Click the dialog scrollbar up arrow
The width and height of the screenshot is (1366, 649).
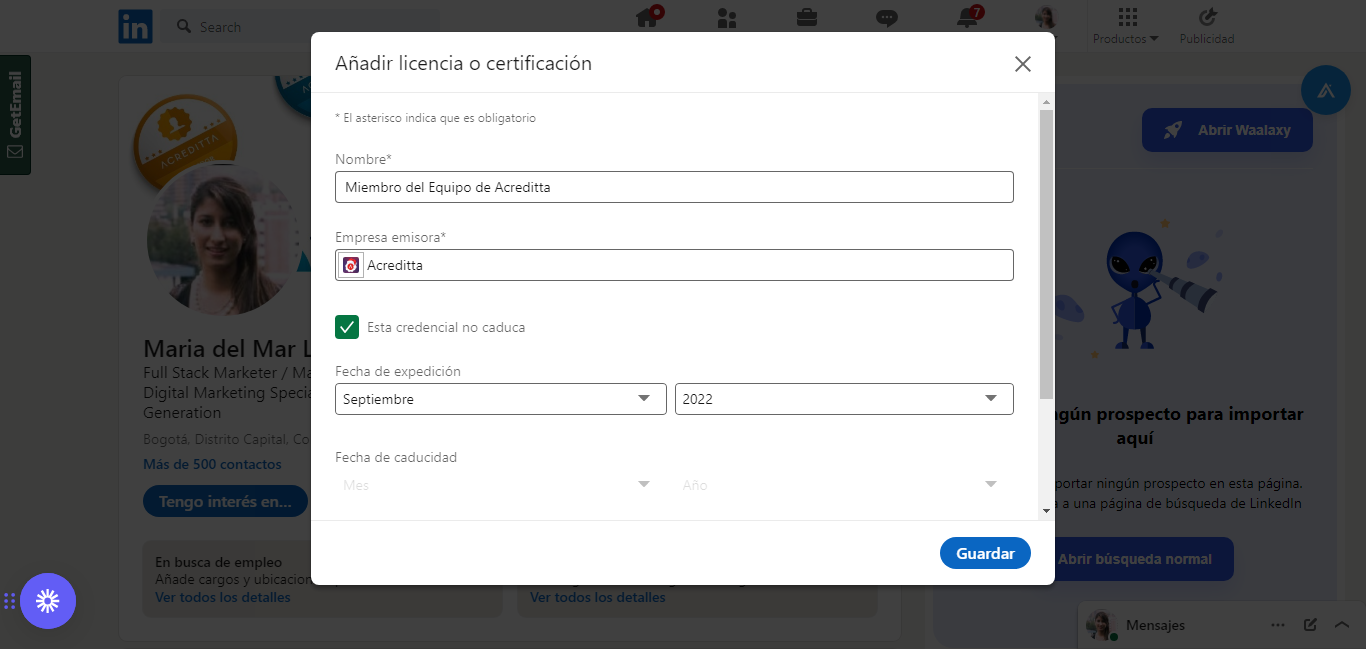coord(1046,102)
